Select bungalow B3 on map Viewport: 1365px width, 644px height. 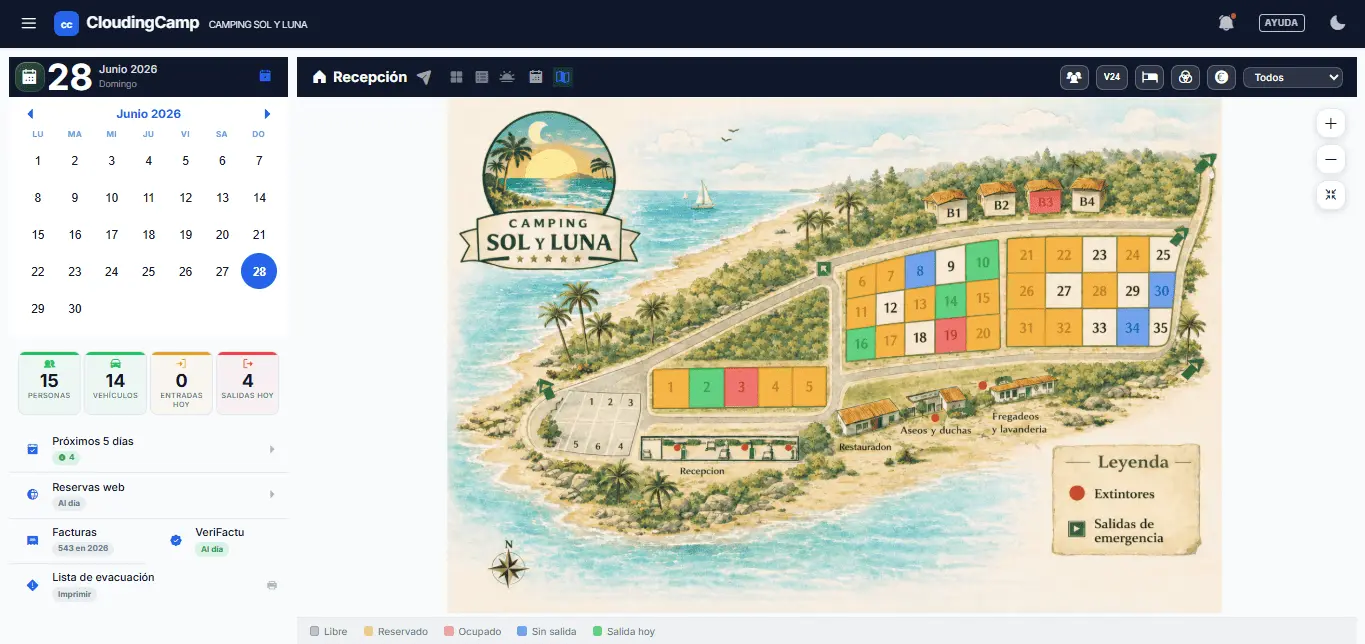tap(1046, 203)
